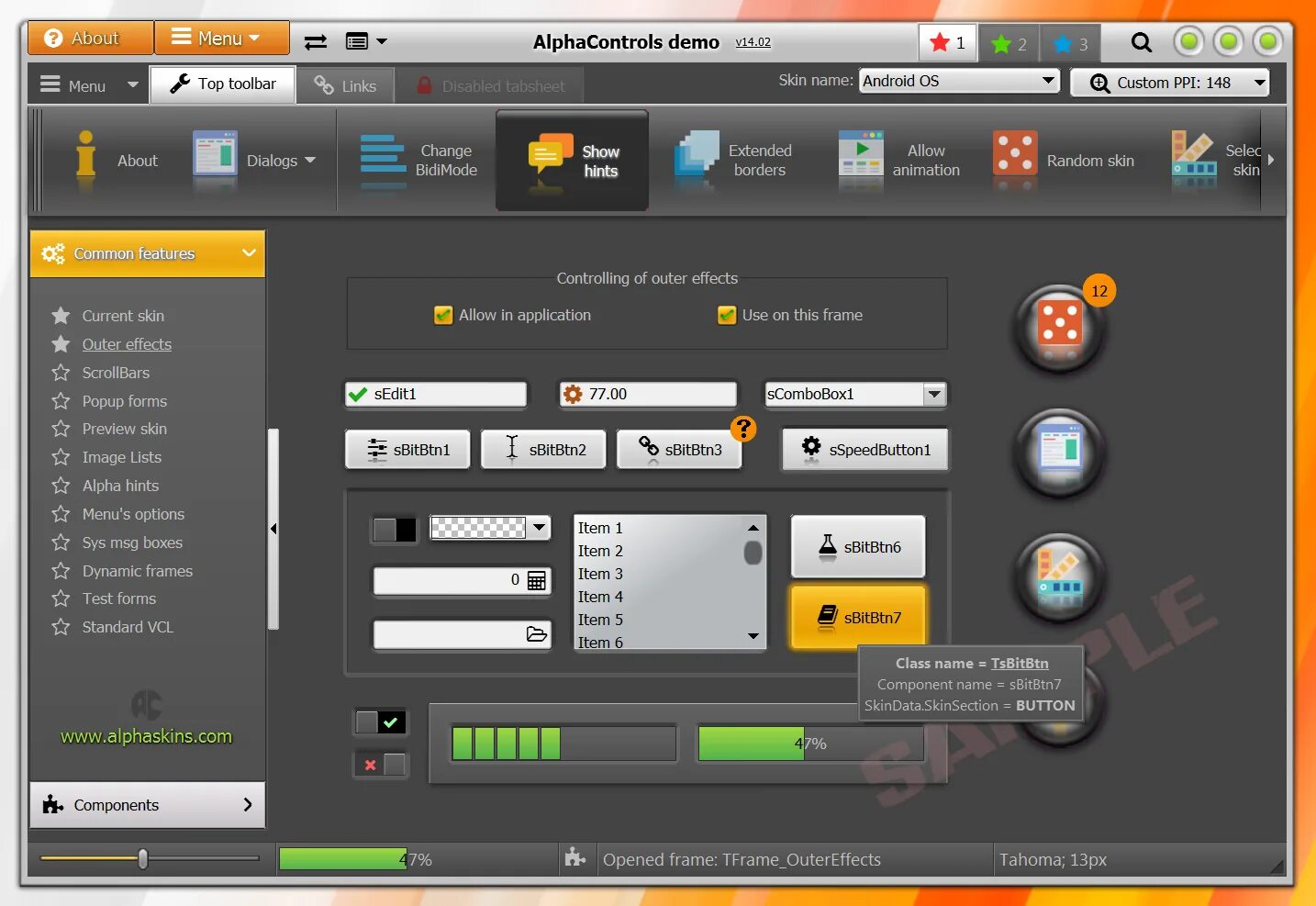Image resolution: width=1316 pixels, height=906 pixels.
Task: Click the Extended borders toolbar button
Action: tap(734, 161)
